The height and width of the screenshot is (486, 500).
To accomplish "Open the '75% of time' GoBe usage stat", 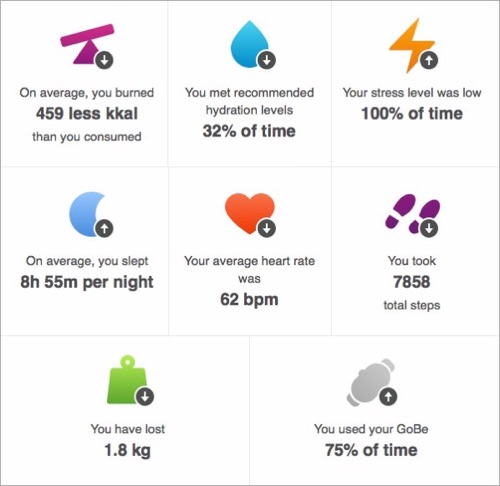I will coord(371,450).
